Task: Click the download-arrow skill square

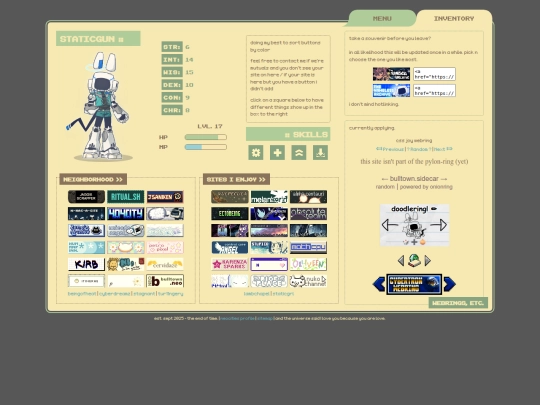Action: tap(320, 153)
